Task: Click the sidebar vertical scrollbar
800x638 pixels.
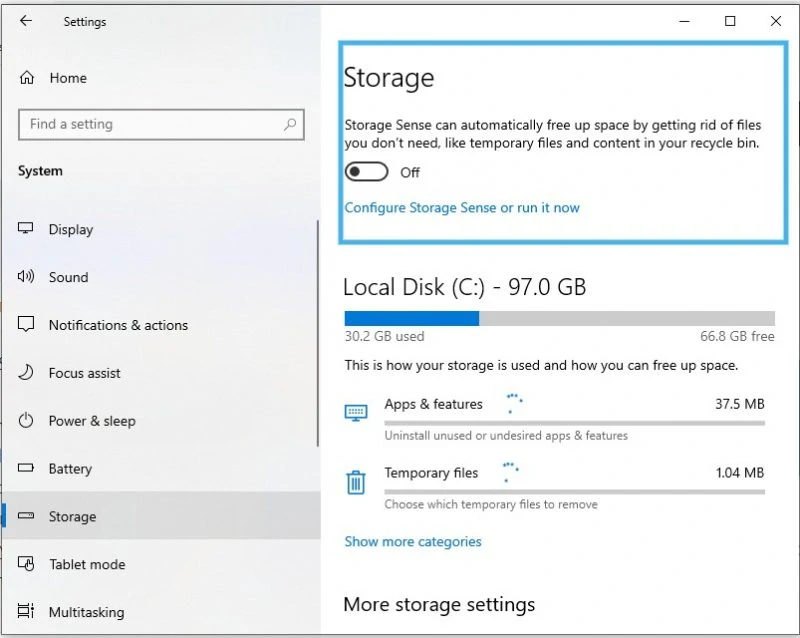Action: click(x=317, y=333)
